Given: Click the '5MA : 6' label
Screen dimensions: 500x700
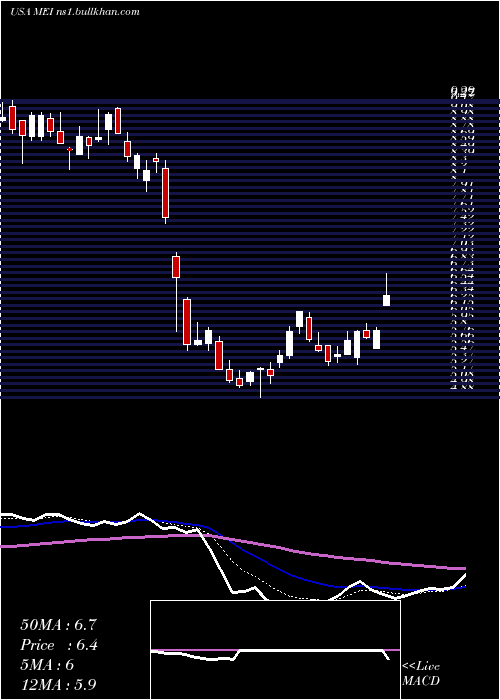Looking at the screenshot, I should tap(47, 665).
